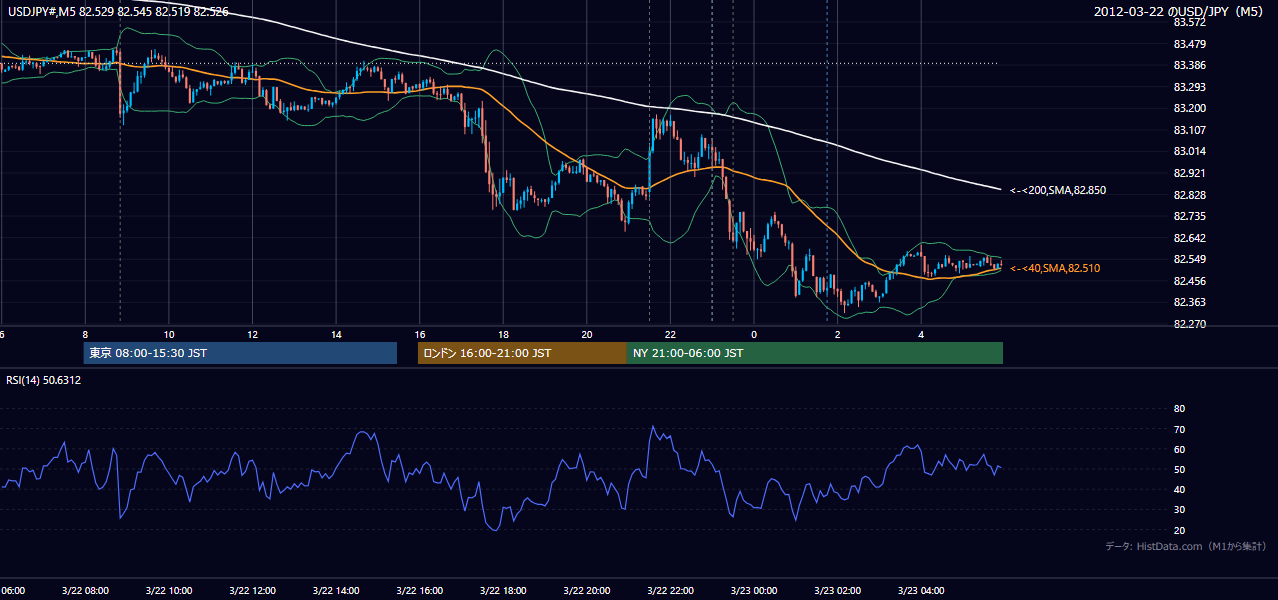Click price level 83.386 on the price axis
This screenshot has height=600, width=1278.
pos(1189,65)
